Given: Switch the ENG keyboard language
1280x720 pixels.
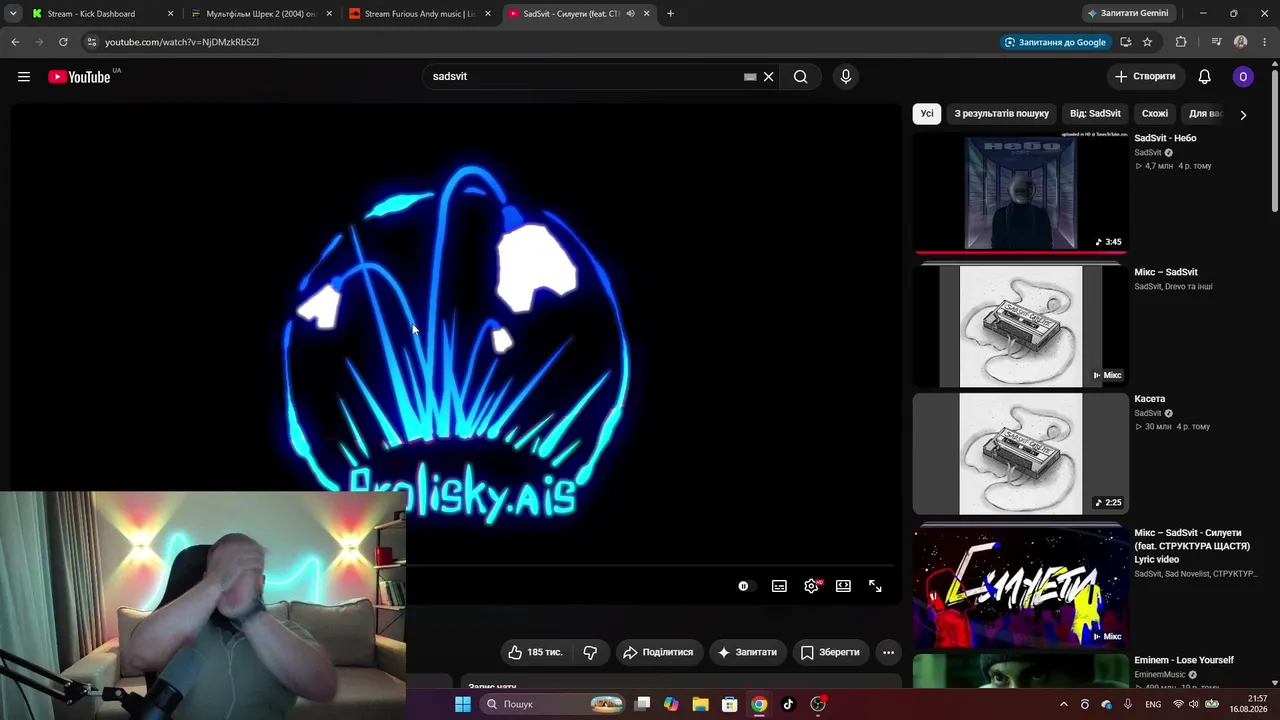Looking at the screenshot, I should [x=1153, y=704].
